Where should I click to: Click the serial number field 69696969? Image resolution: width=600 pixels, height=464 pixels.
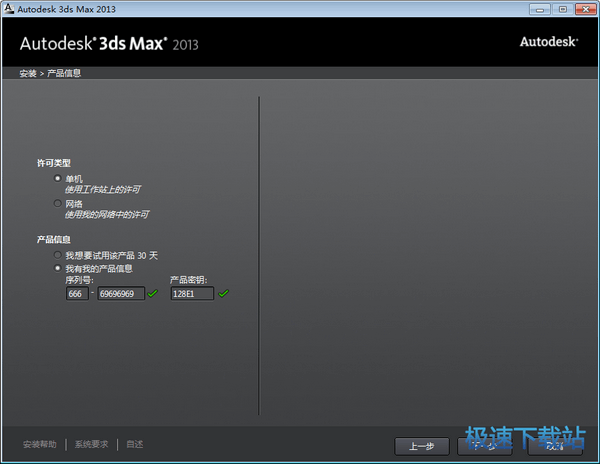[x=121, y=293]
